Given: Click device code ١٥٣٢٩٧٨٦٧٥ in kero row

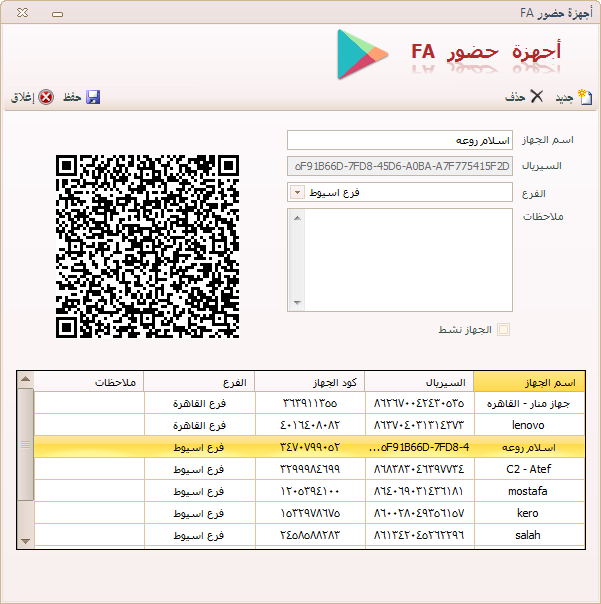Looking at the screenshot, I should [x=310, y=513].
